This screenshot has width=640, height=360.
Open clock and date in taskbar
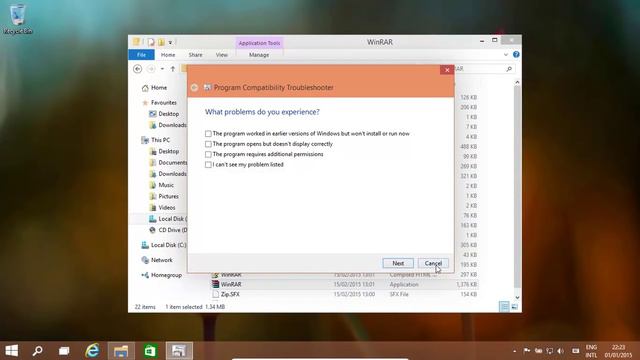tap(618, 351)
